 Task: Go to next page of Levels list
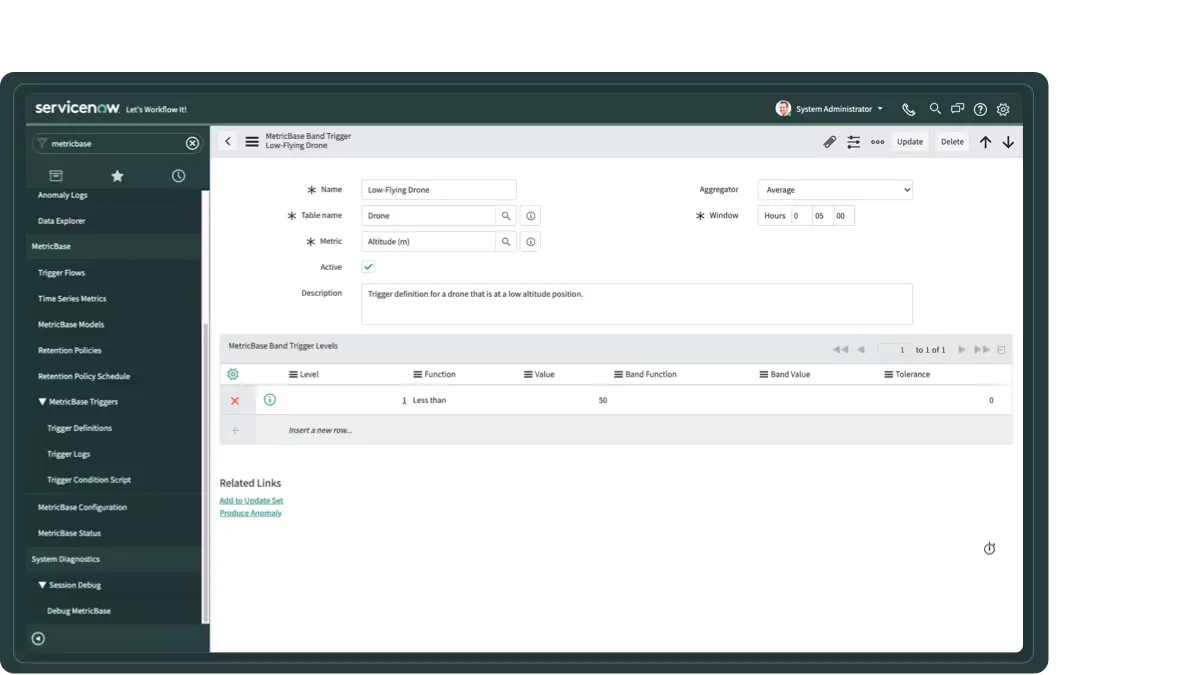(x=962, y=349)
